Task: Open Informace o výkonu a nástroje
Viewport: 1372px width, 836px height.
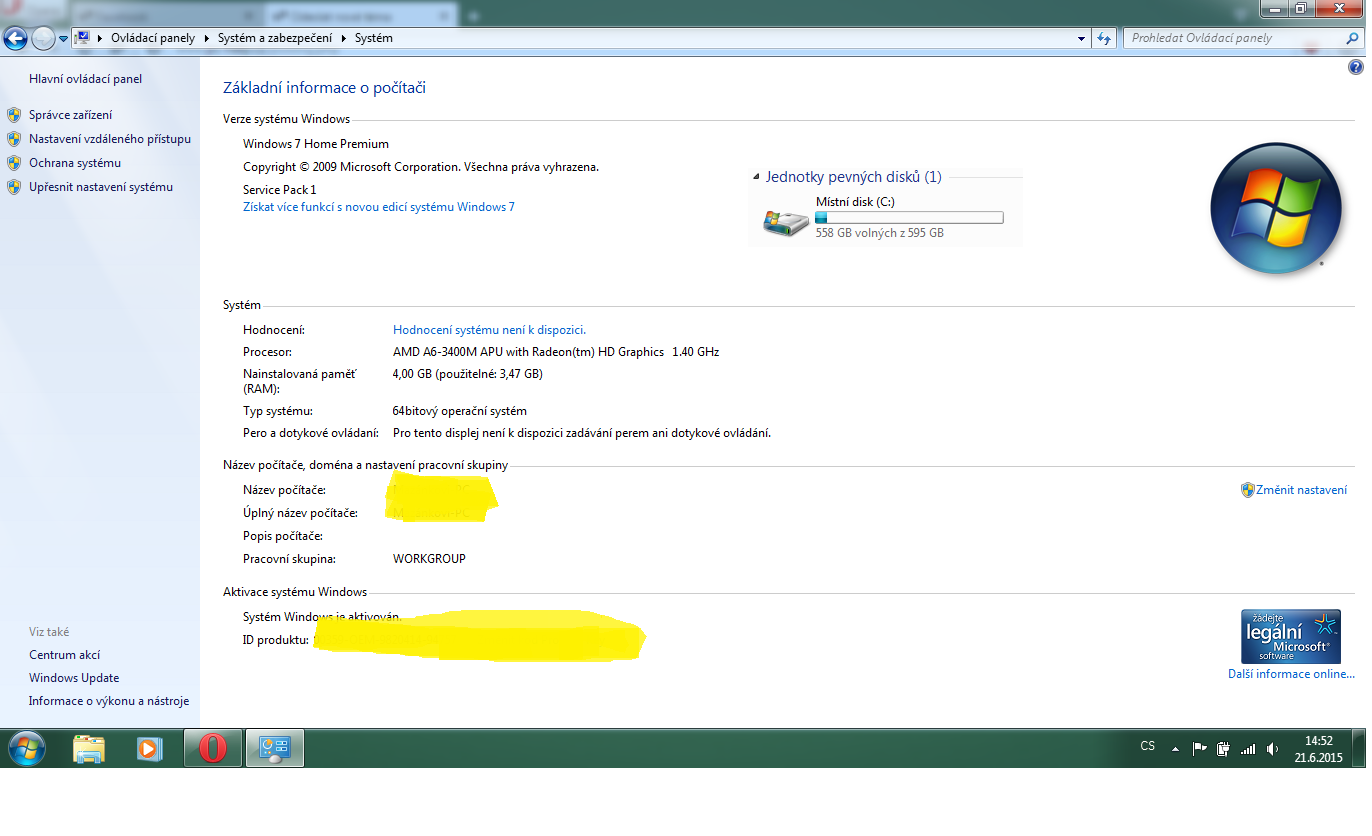Action: coord(109,701)
